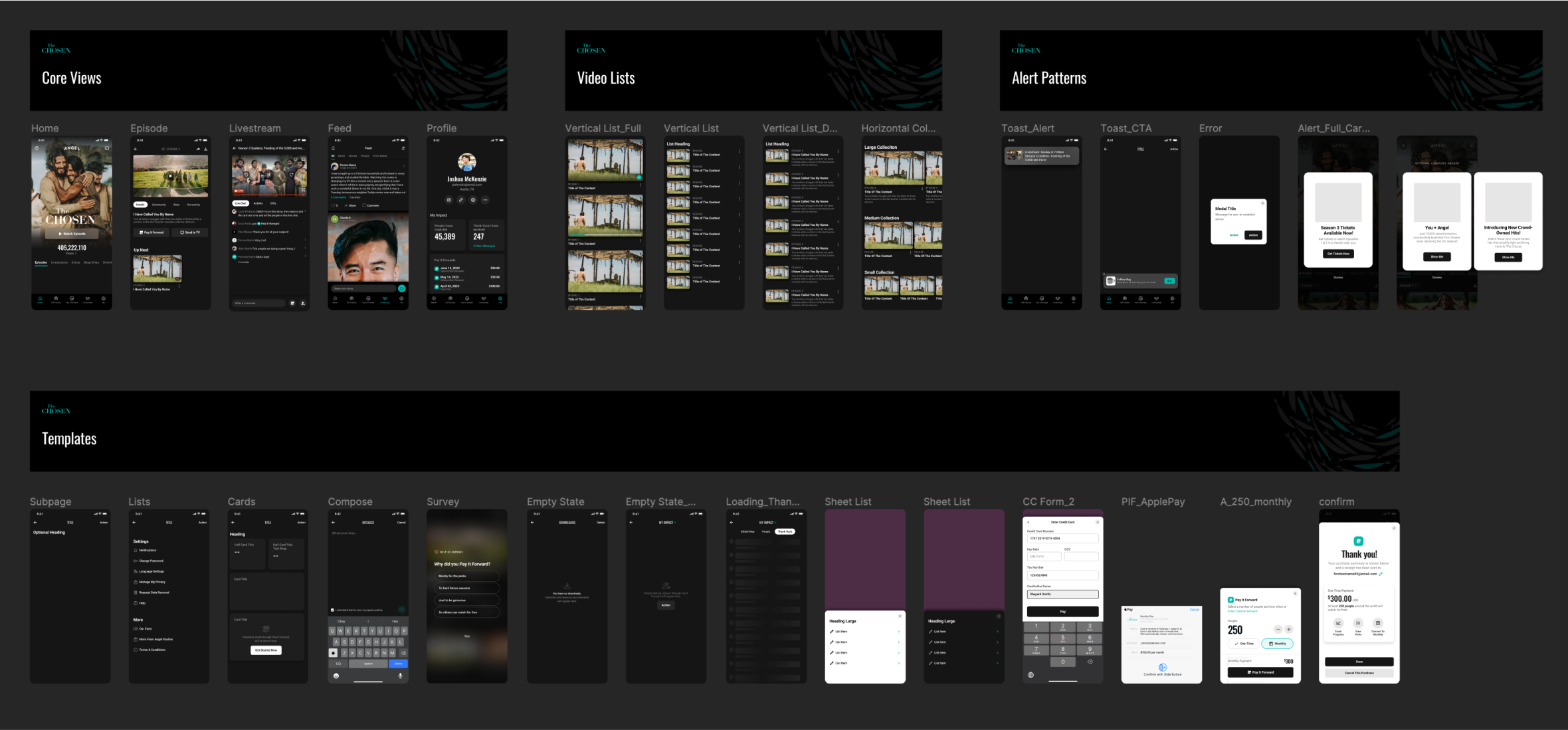Select Details tab in Episode frame
Image resolution: width=1568 pixels, height=730 pixels.
pyautogui.click(x=140, y=205)
